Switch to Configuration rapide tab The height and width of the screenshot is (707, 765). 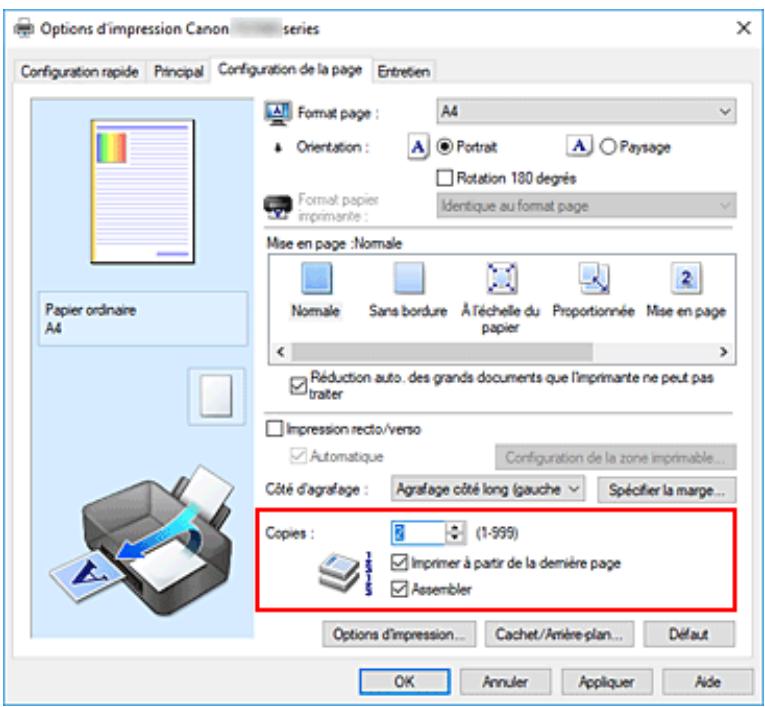[80, 72]
